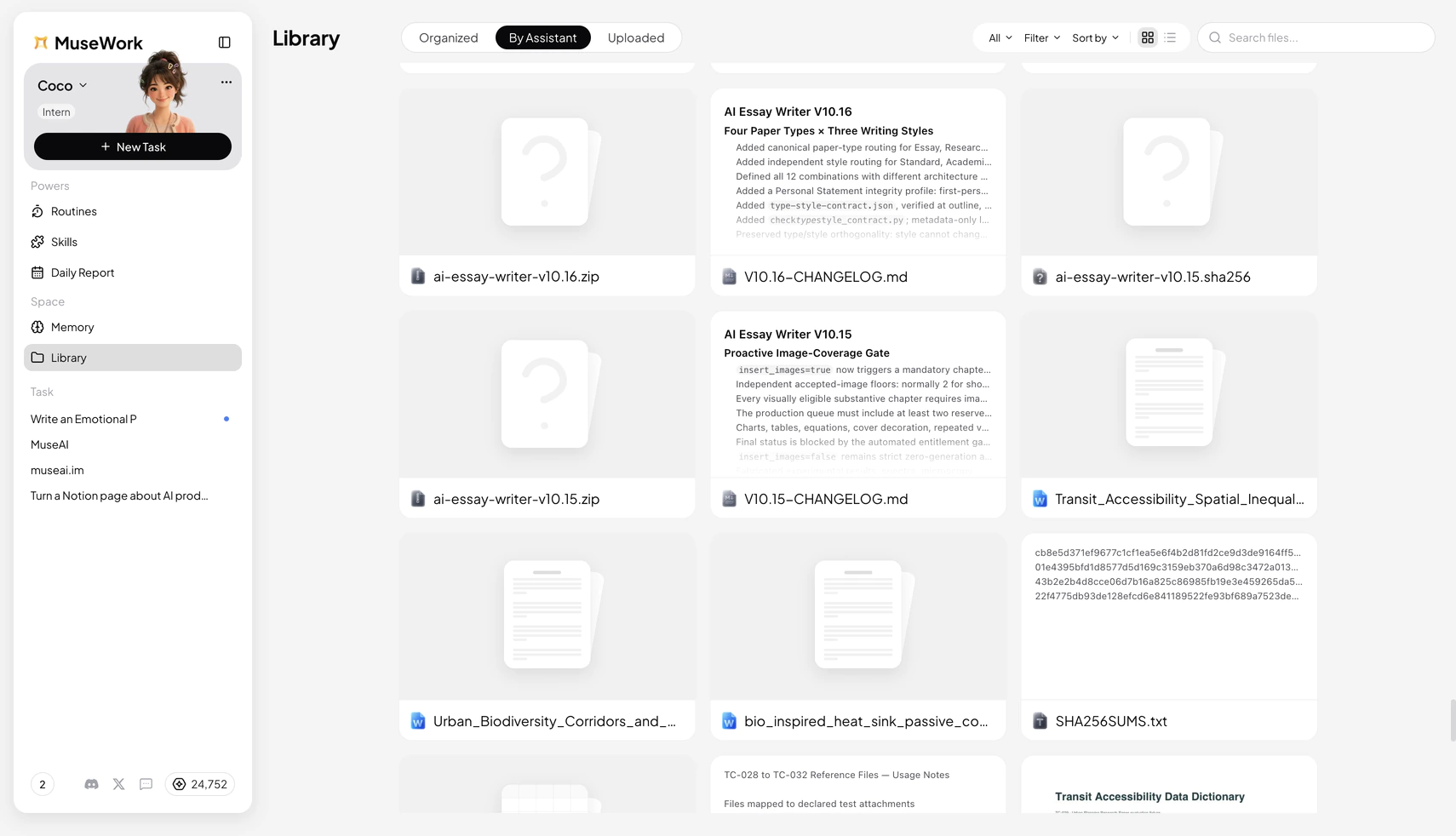1456x836 pixels.
Task: Open the MuseAI task
Action: [x=133, y=444]
